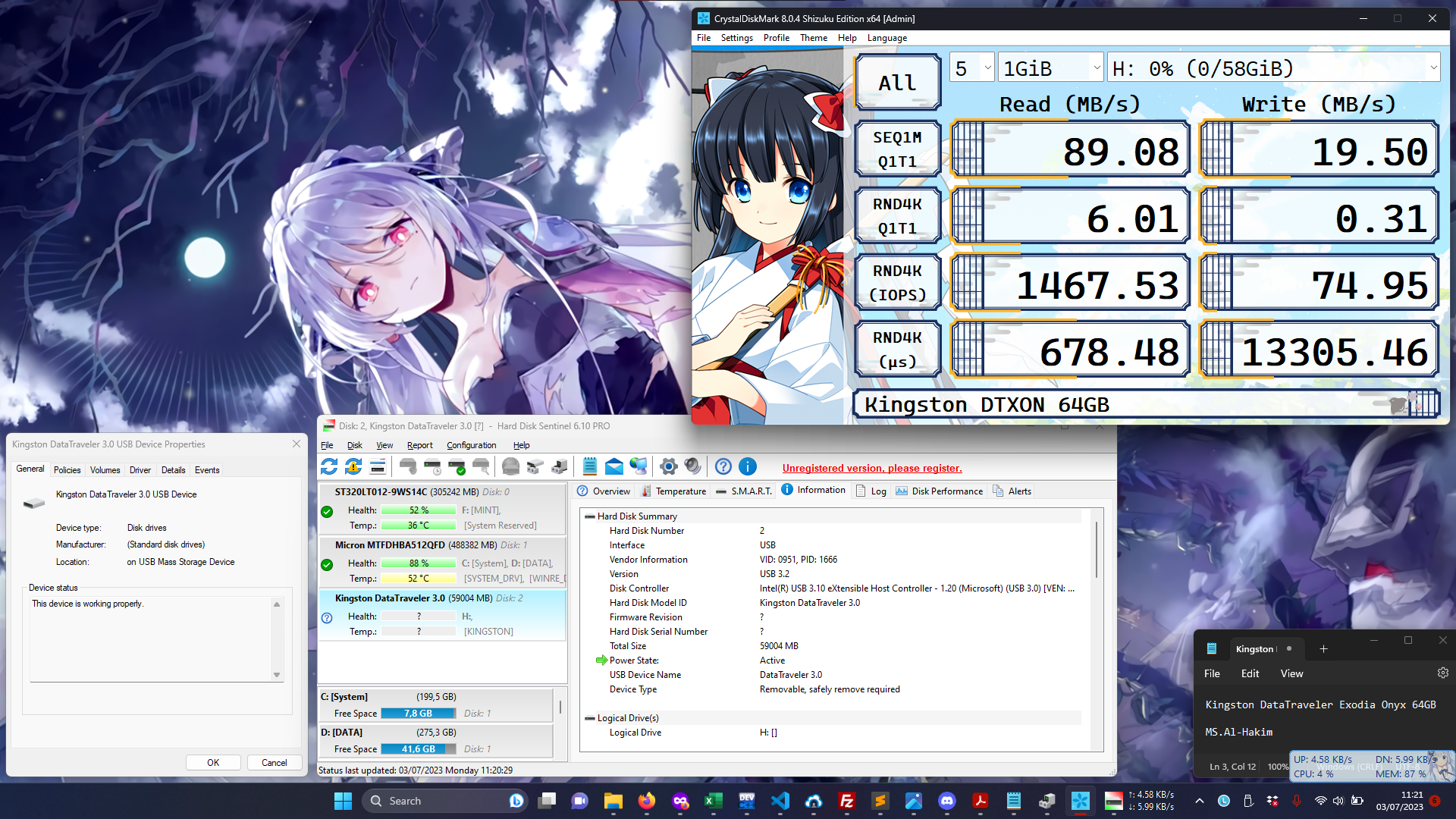
Task: Click Cancel in device properties dialog
Action: [274, 763]
